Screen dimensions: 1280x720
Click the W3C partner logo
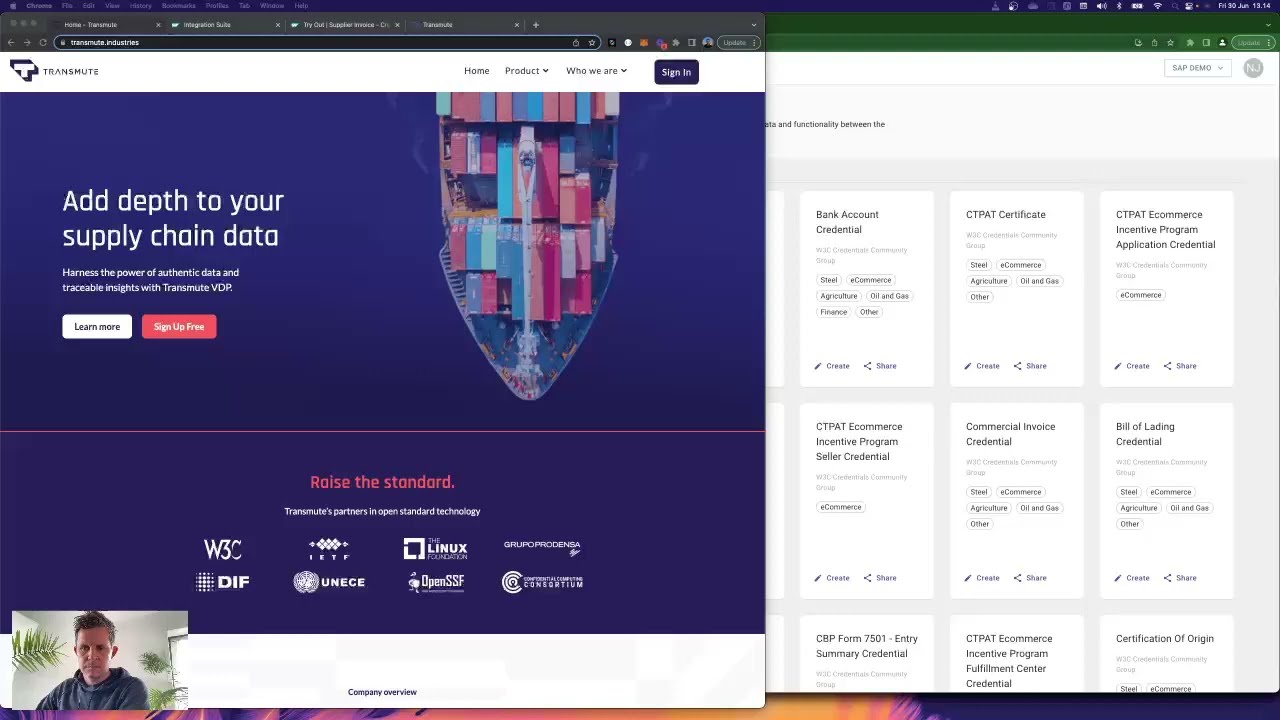[x=223, y=549]
